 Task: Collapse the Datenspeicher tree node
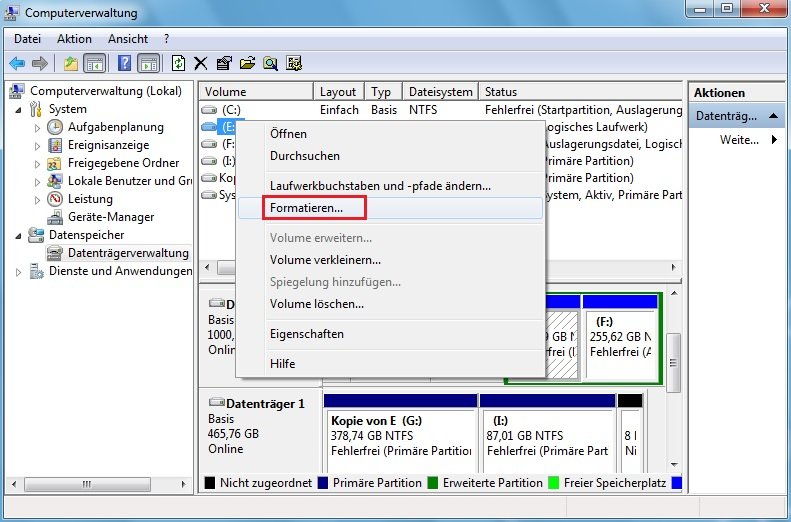point(19,236)
